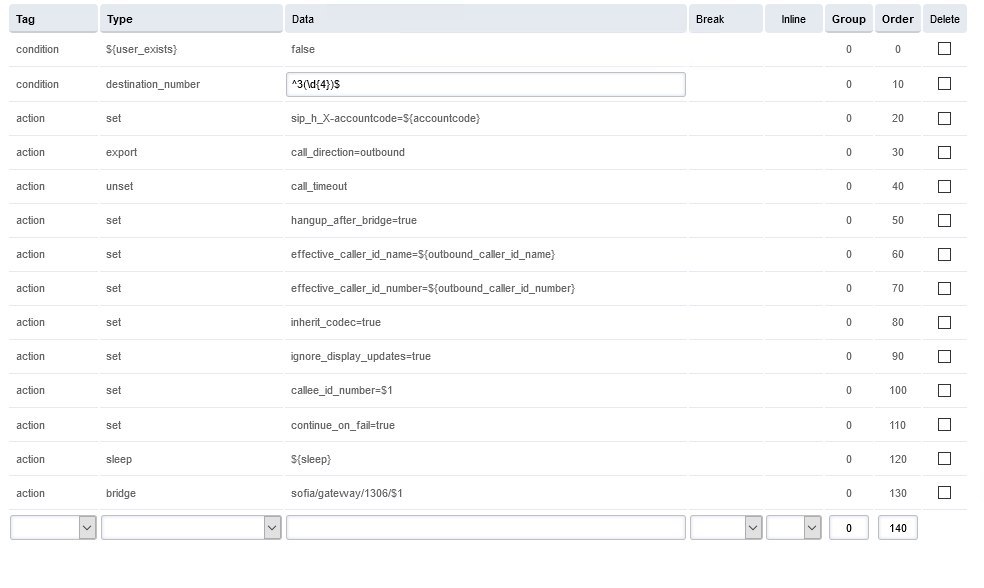Click order value 100 in callee_id_number row

point(897,390)
